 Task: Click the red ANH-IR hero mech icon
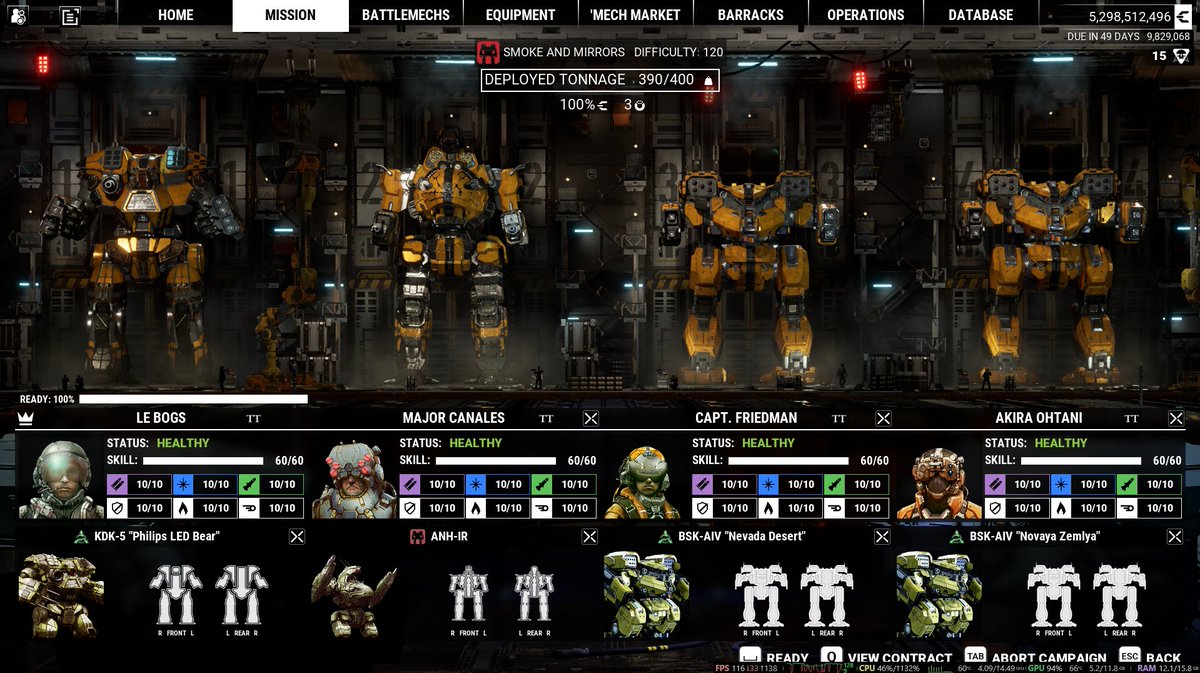pos(418,537)
